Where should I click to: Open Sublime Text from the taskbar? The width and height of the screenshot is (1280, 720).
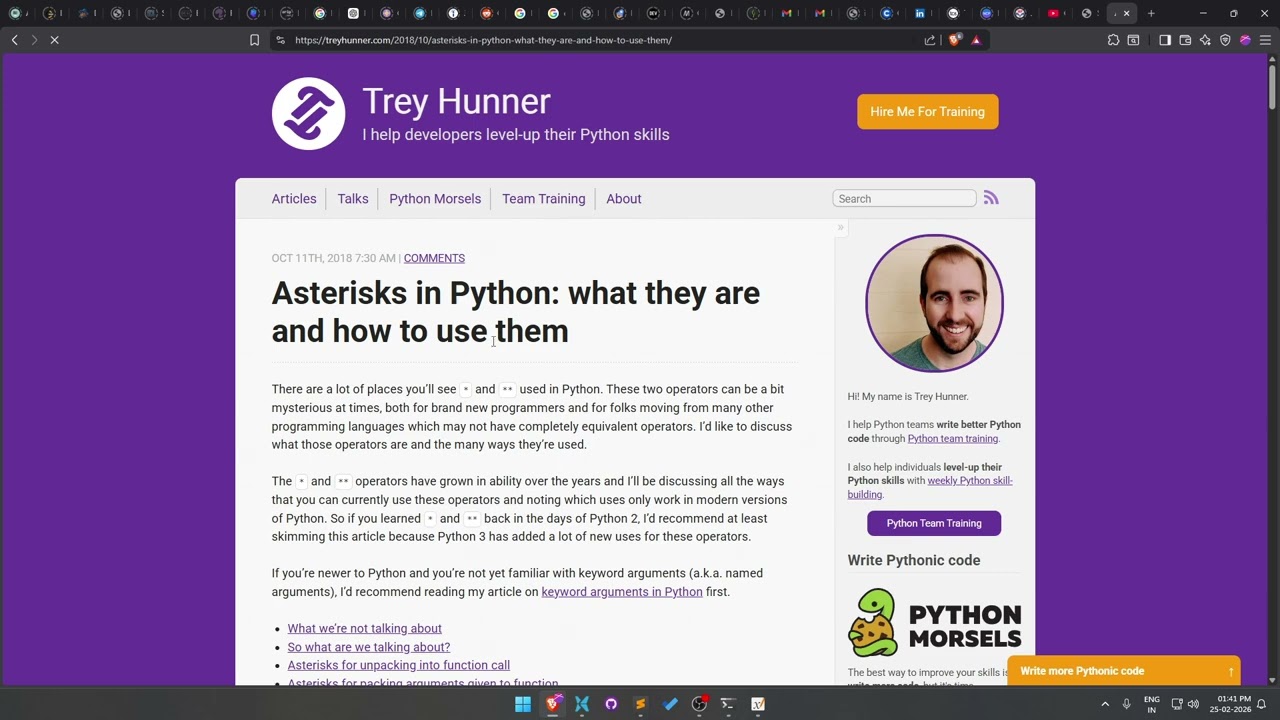pos(641,704)
